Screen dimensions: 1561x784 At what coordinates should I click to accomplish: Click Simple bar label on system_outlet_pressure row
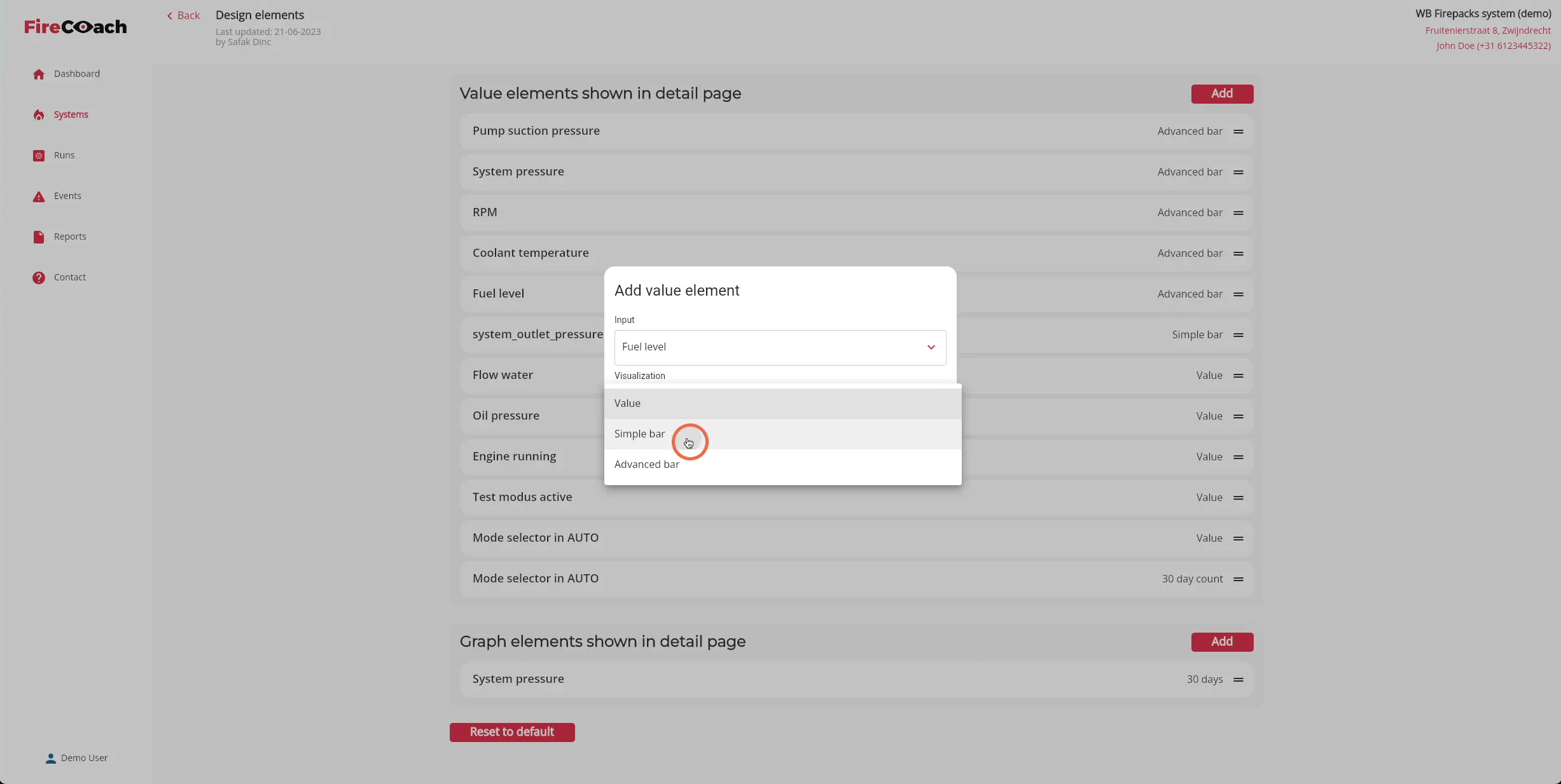click(1197, 335)
